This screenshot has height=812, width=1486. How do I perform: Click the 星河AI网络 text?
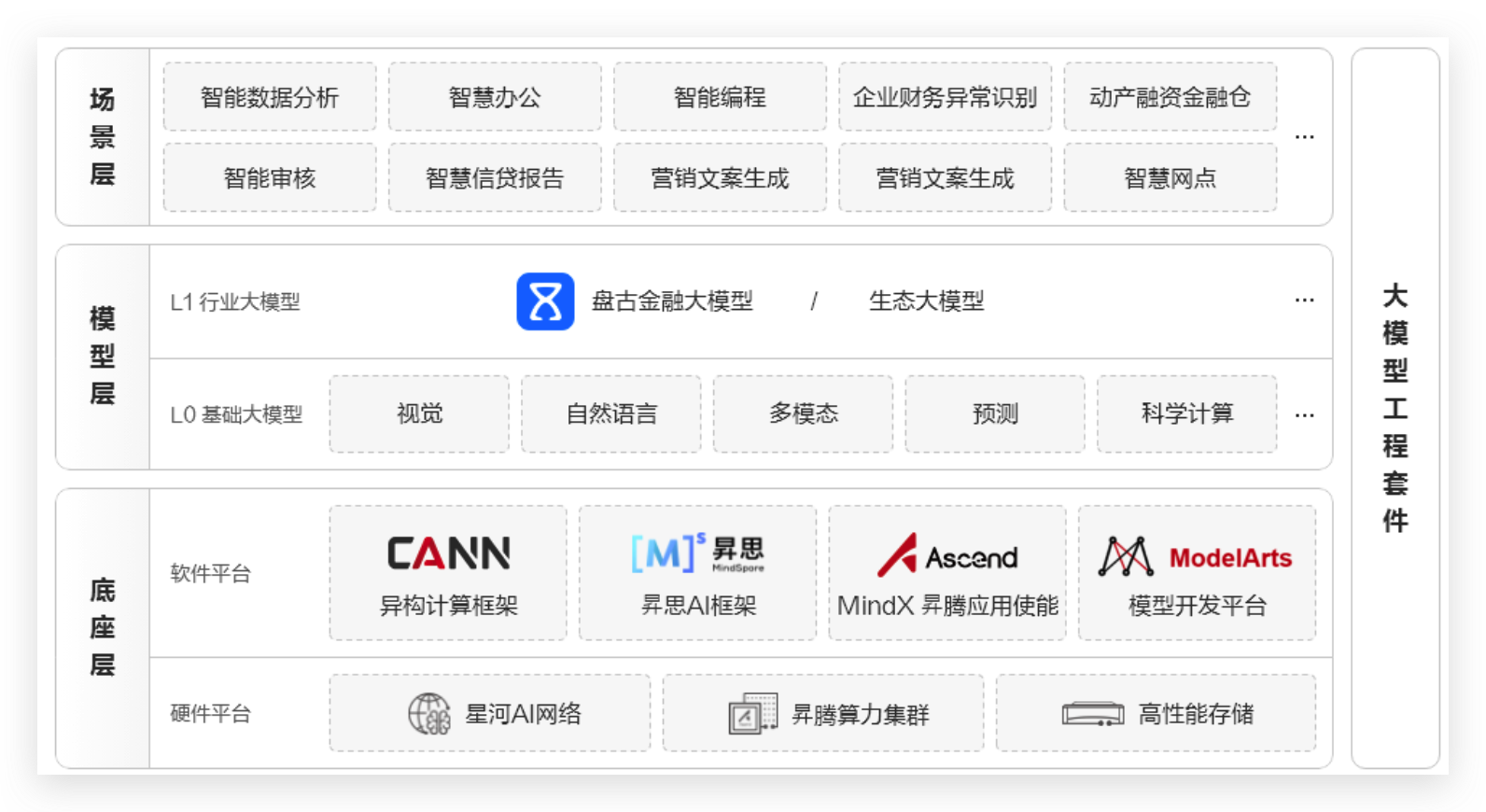(523, 714)
